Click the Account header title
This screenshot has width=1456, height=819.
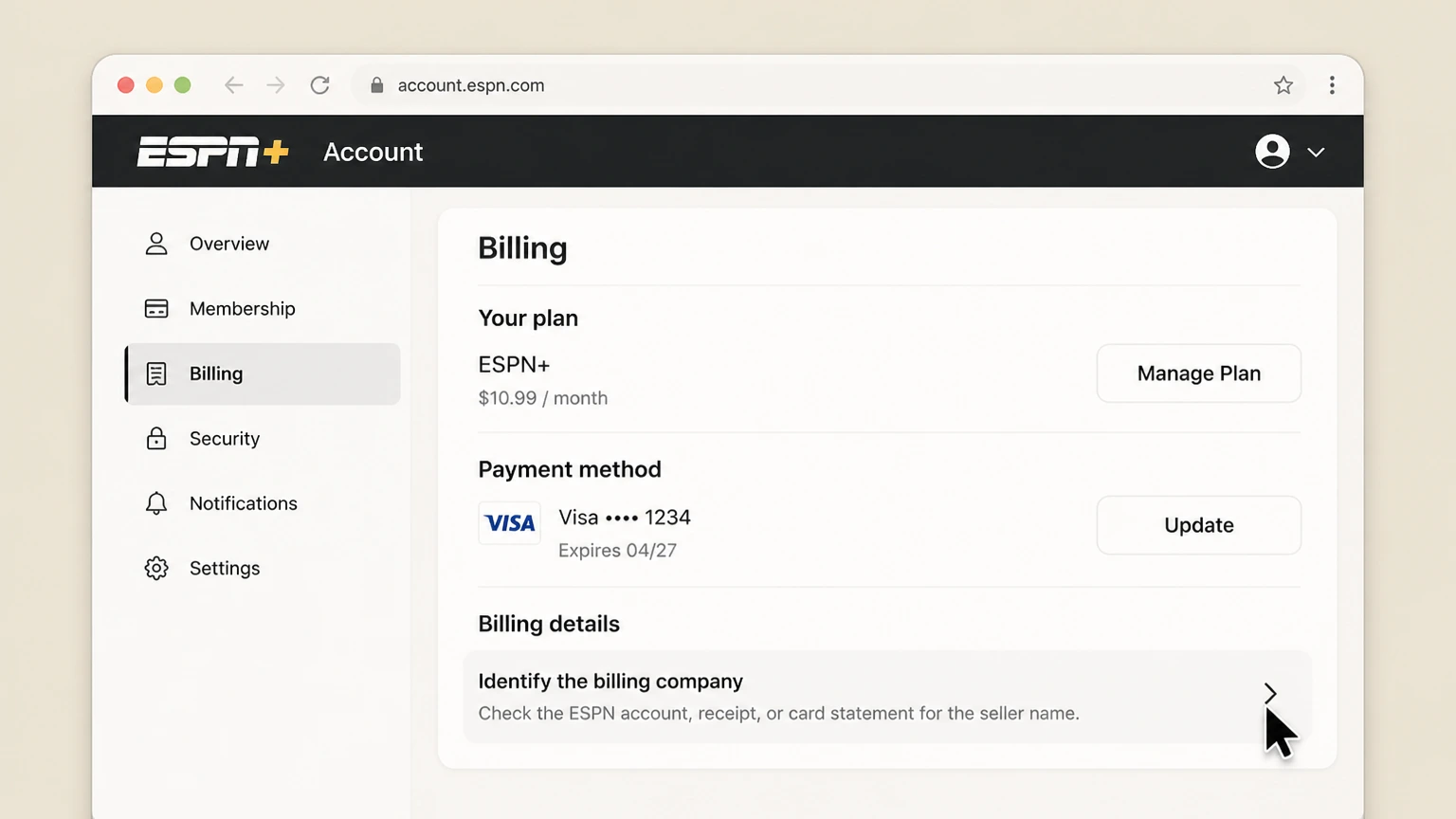(x=373, y=152)
